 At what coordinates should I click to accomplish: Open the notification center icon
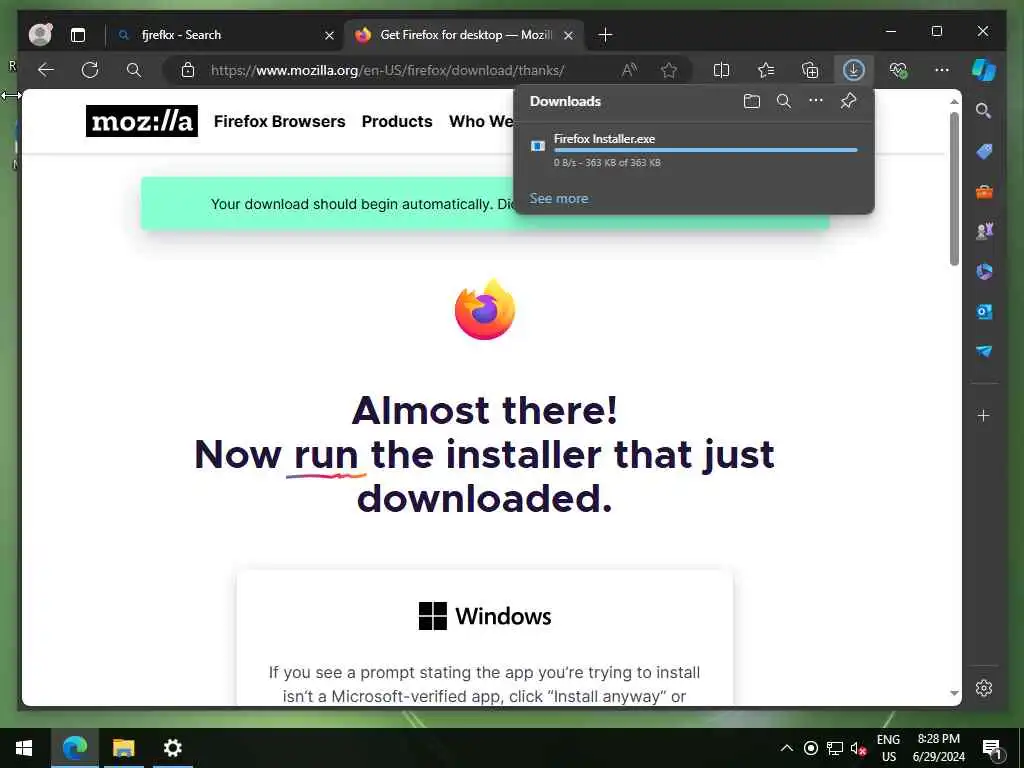[x=992, y=748]
